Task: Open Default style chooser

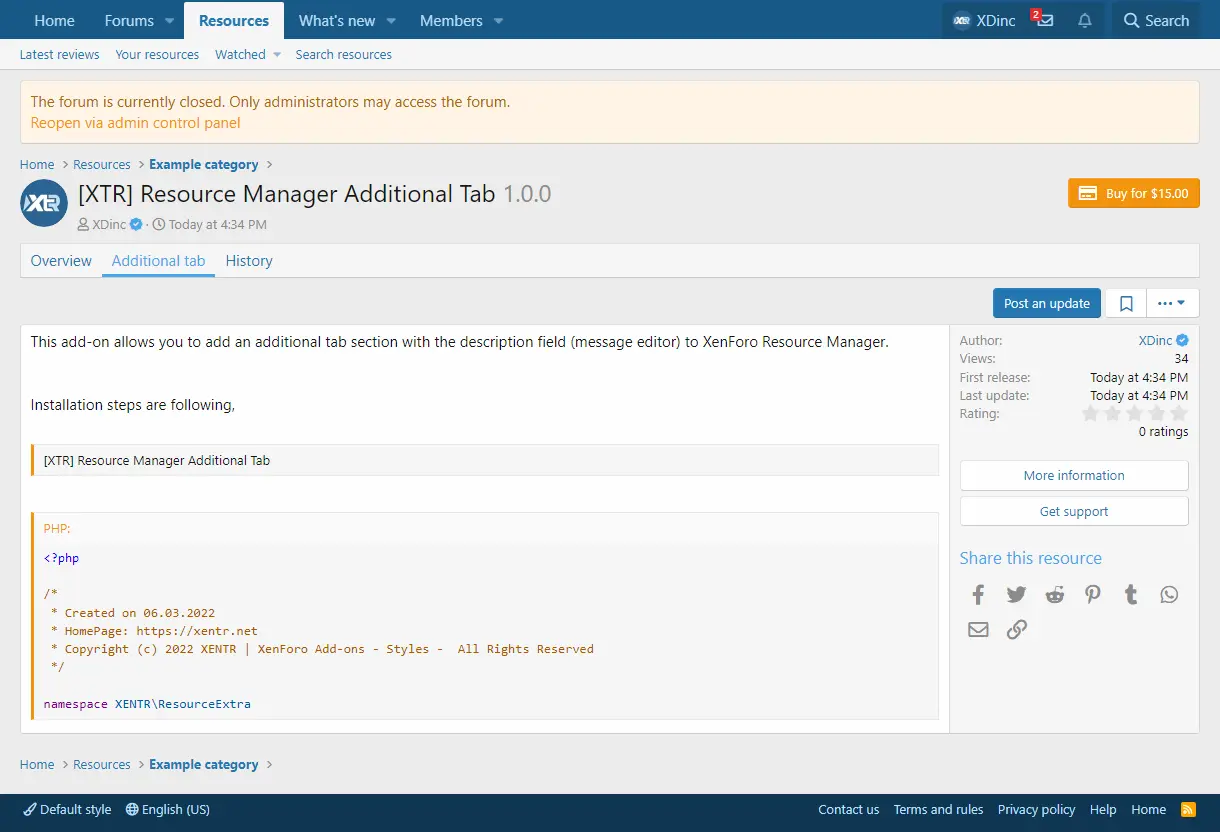Action: point(67,810)
